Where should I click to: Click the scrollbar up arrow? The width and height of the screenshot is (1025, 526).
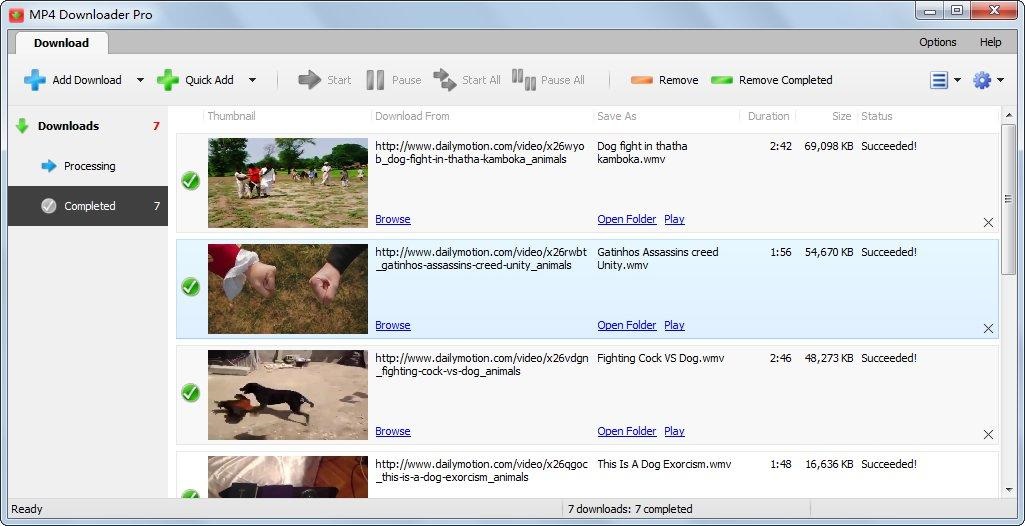(x=1009, y=116)
